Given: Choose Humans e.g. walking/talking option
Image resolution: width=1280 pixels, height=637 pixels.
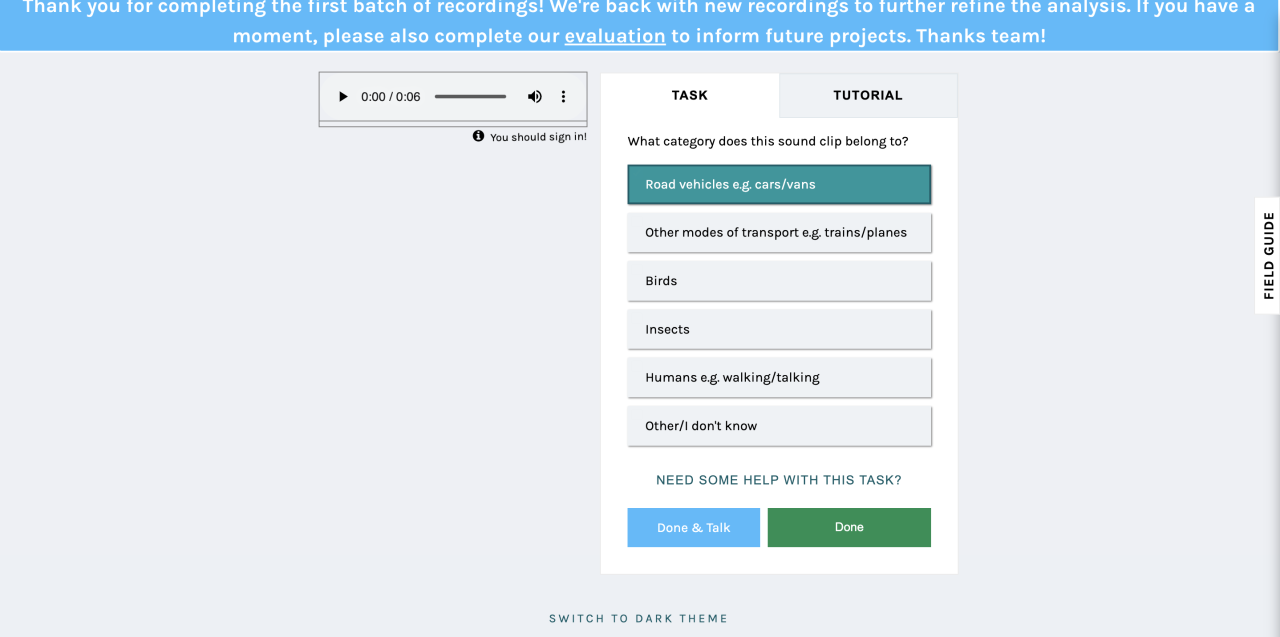Looking at the screenshot, I should [x=779, y=377].
